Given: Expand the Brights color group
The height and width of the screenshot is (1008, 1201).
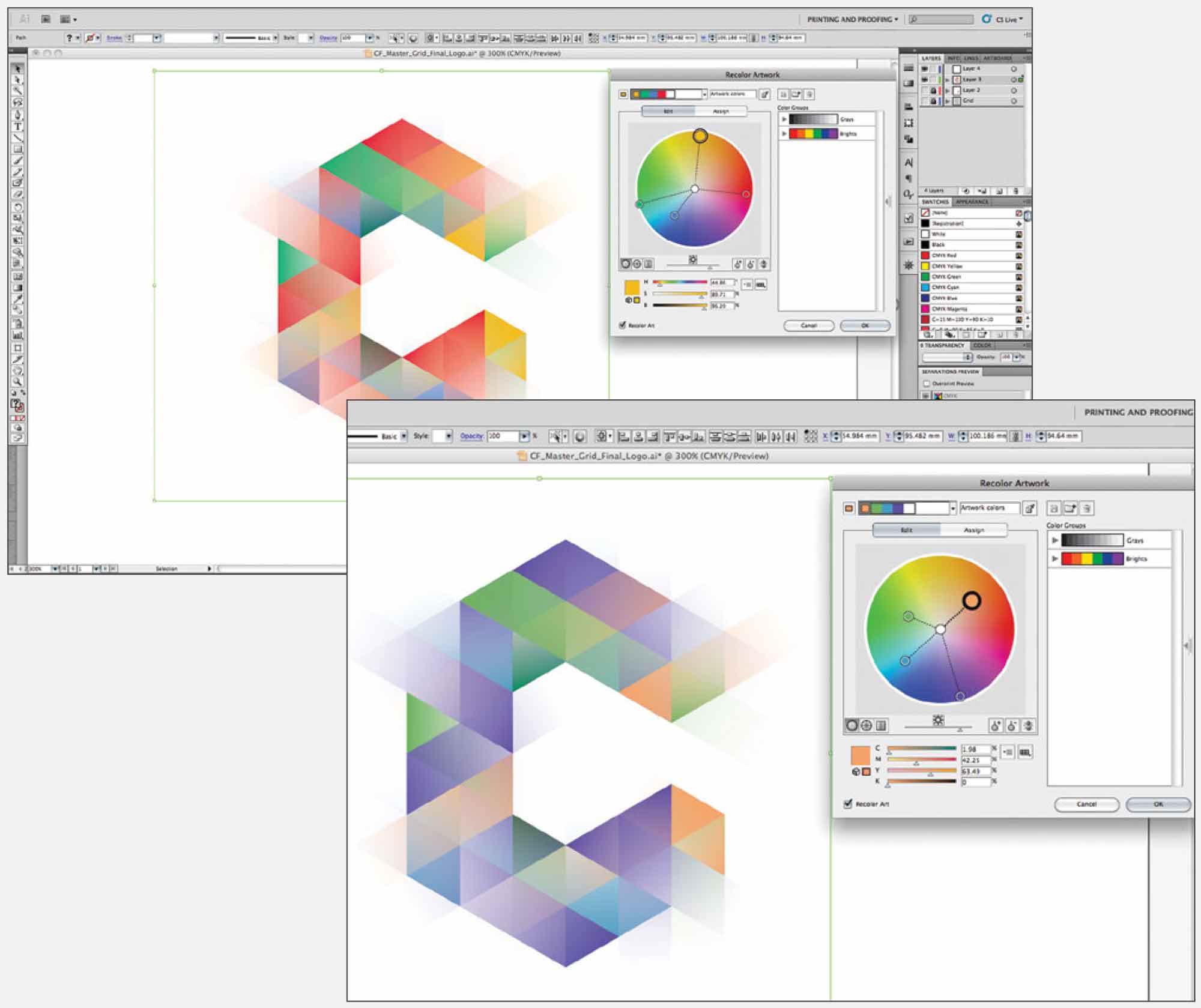Looking at the screenshot, I should 1054,559.
